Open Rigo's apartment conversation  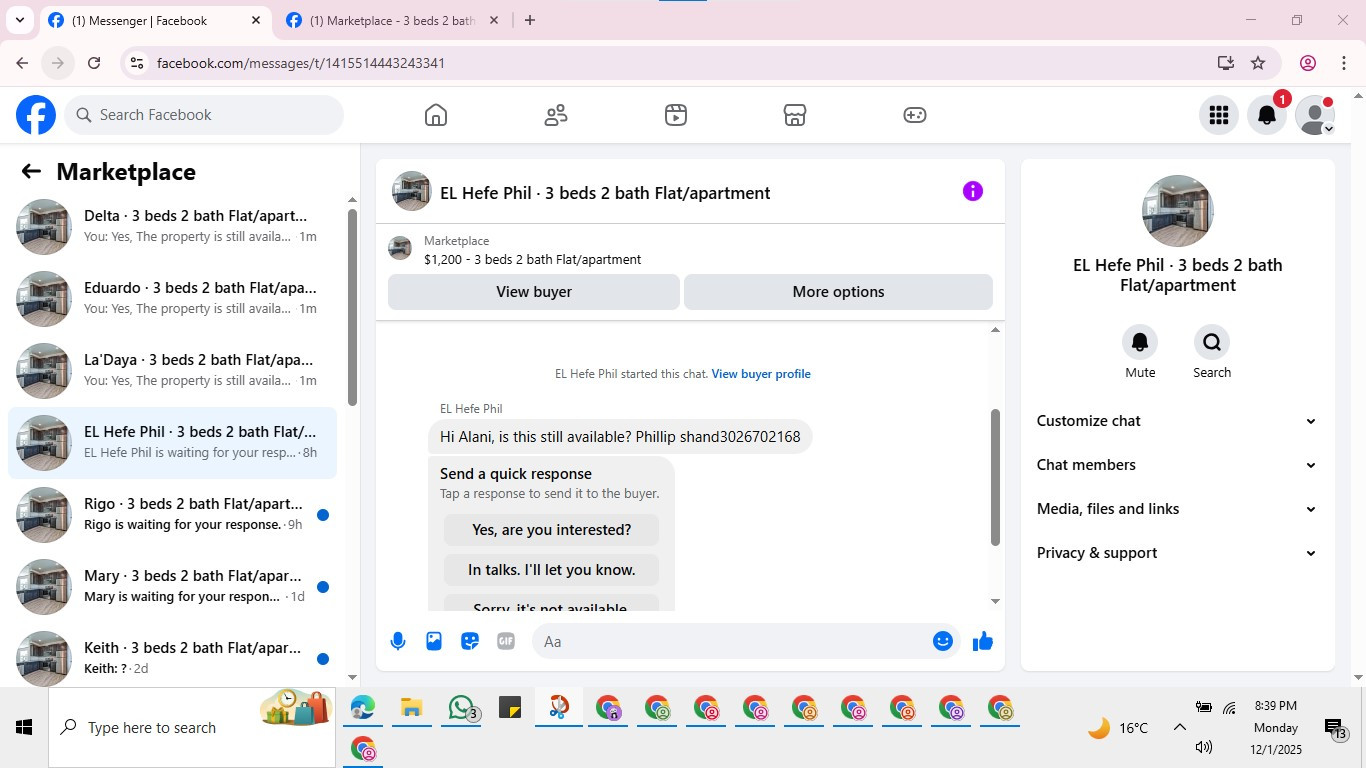(x=172, y=514)
